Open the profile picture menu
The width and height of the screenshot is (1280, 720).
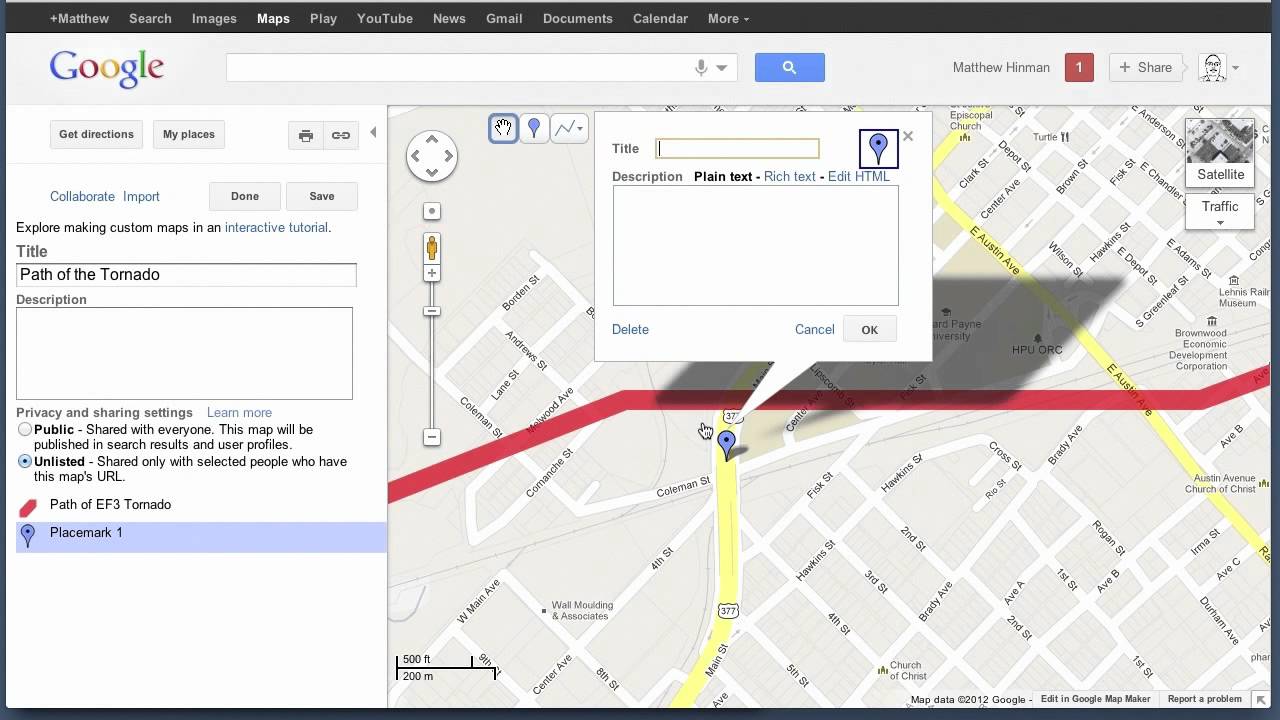pyautogui.click(x=1212, y=67)
